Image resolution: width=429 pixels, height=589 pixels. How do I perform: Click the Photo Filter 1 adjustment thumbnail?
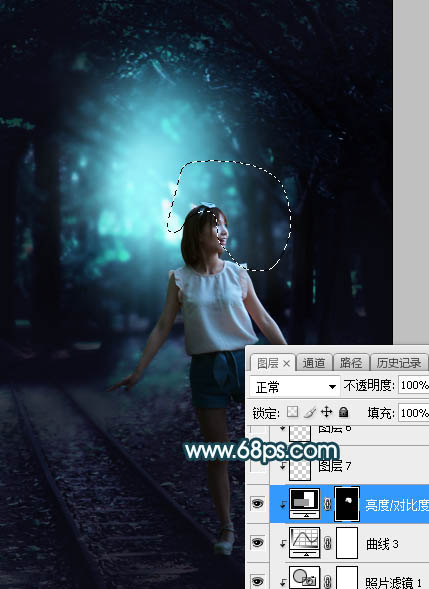(304, 578)
